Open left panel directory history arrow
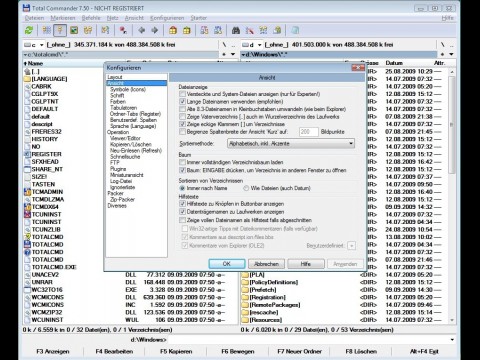Viewport: 480px width, 360px height. coord(233,54)
